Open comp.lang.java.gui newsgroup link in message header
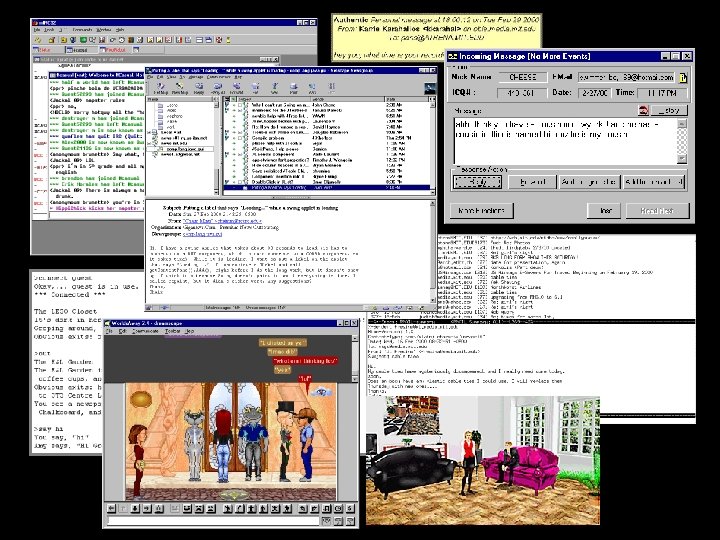The width and height of the screenshot is (720, 540). tap(202, 234)
